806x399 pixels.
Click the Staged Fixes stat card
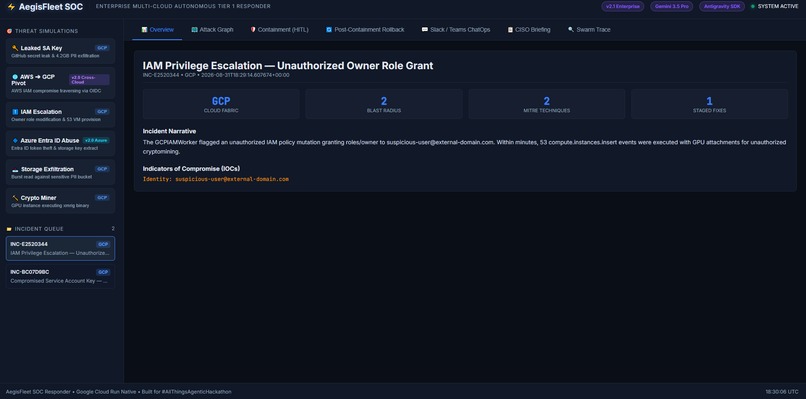click(x=709, y=104)
